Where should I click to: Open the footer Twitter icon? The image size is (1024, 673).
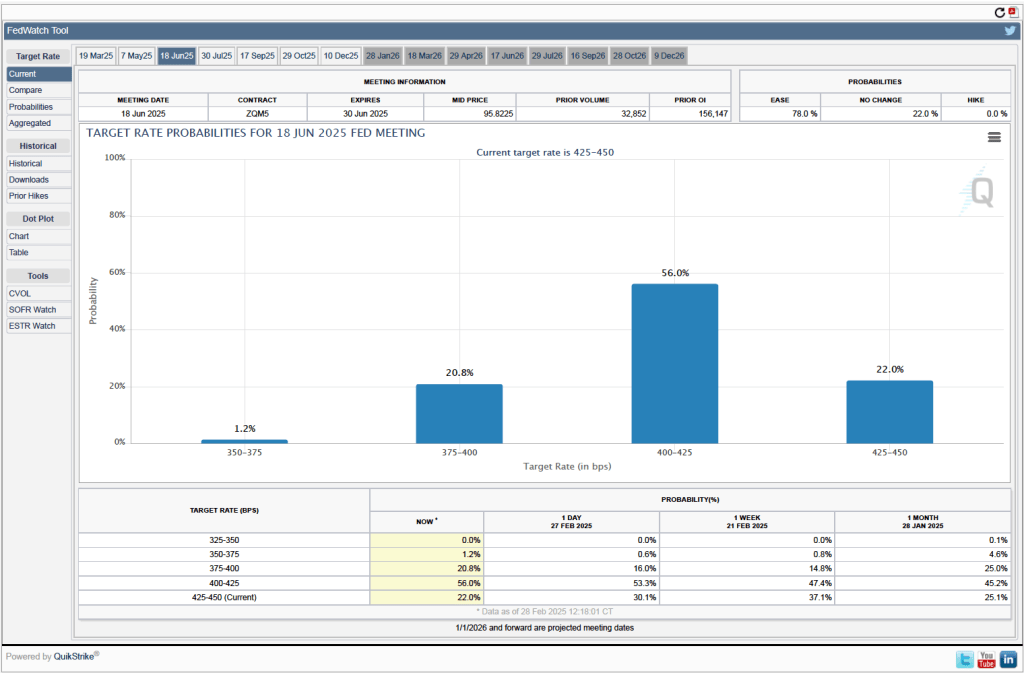[x=964, y=659]
